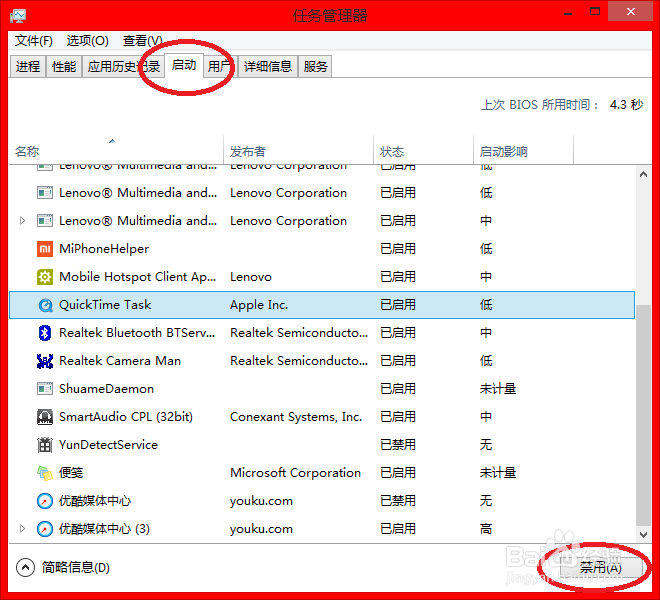This screenshot has width=660, height=600.
Task: Click the ShuameDaemon icon
Action: click(45, 389)
